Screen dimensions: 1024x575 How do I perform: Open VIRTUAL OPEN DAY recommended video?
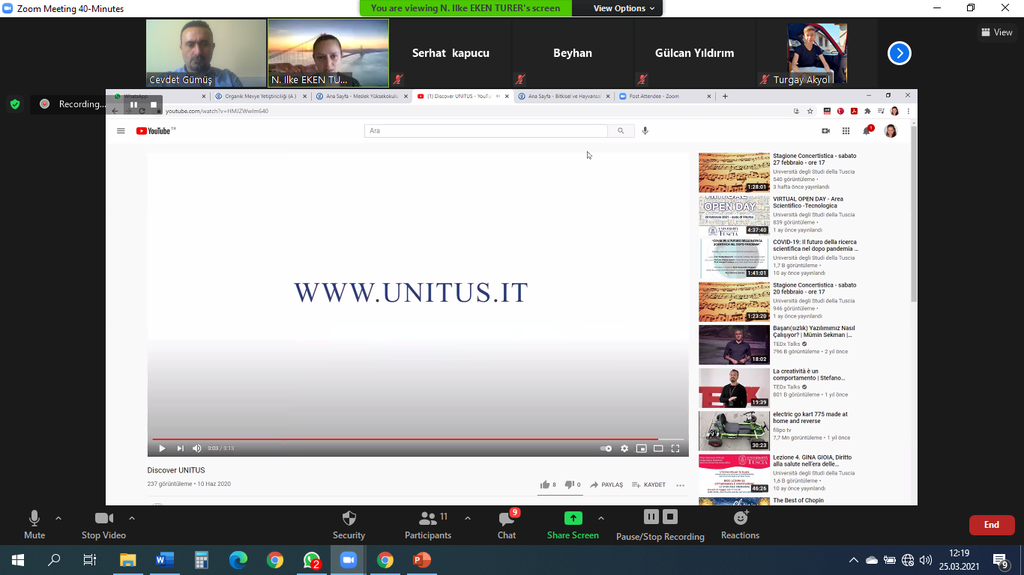tap(734, 215)
